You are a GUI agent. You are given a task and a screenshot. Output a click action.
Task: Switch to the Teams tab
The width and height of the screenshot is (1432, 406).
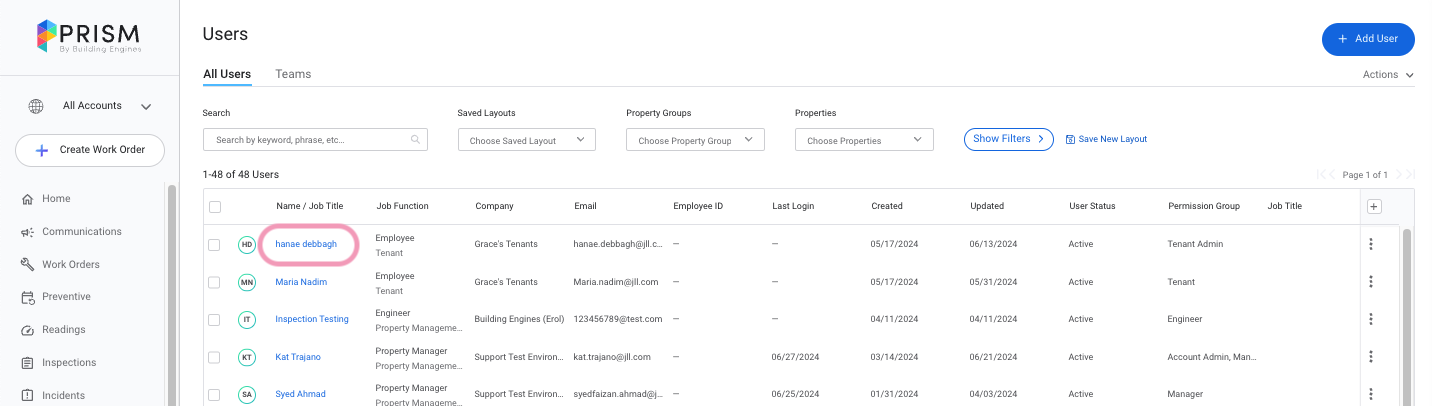(293, 74)
